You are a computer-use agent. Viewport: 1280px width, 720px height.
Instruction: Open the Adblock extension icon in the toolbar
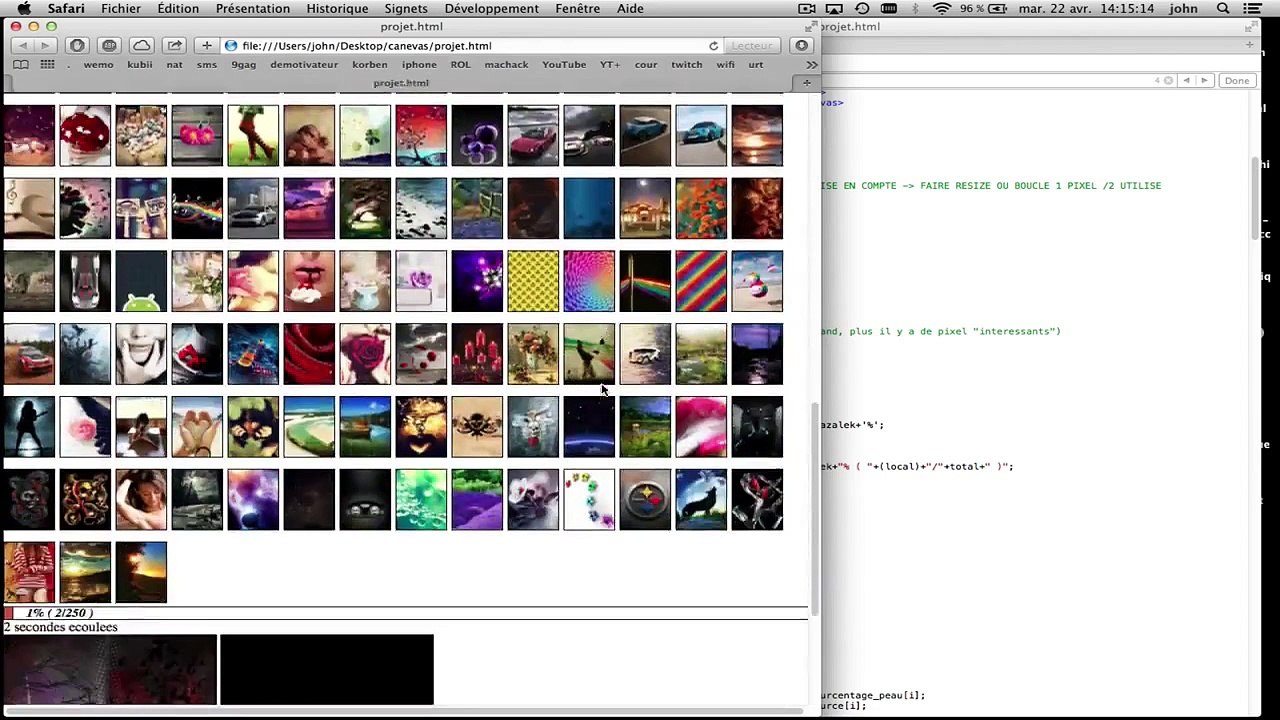pyautogui.click(x=77, y=46)
